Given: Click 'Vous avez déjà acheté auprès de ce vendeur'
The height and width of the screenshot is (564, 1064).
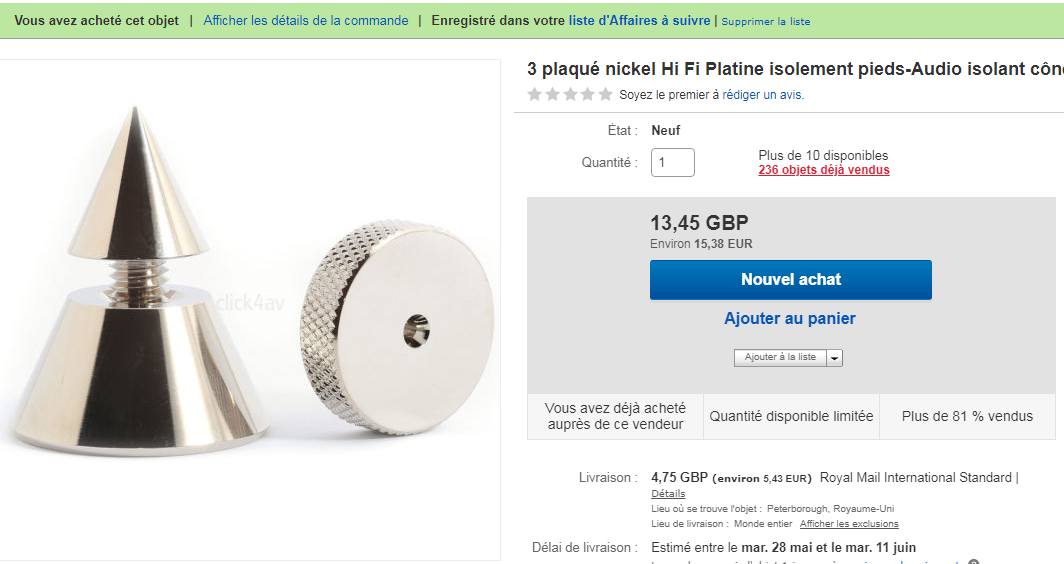Looking at the screenshot, I should [615, 416].
